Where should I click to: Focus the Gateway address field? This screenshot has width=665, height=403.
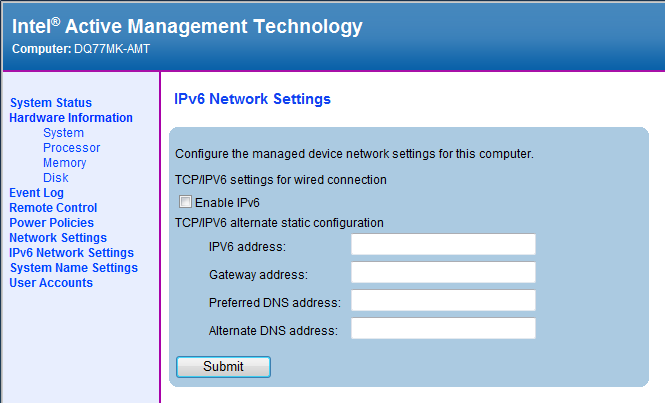pos(443,273)
